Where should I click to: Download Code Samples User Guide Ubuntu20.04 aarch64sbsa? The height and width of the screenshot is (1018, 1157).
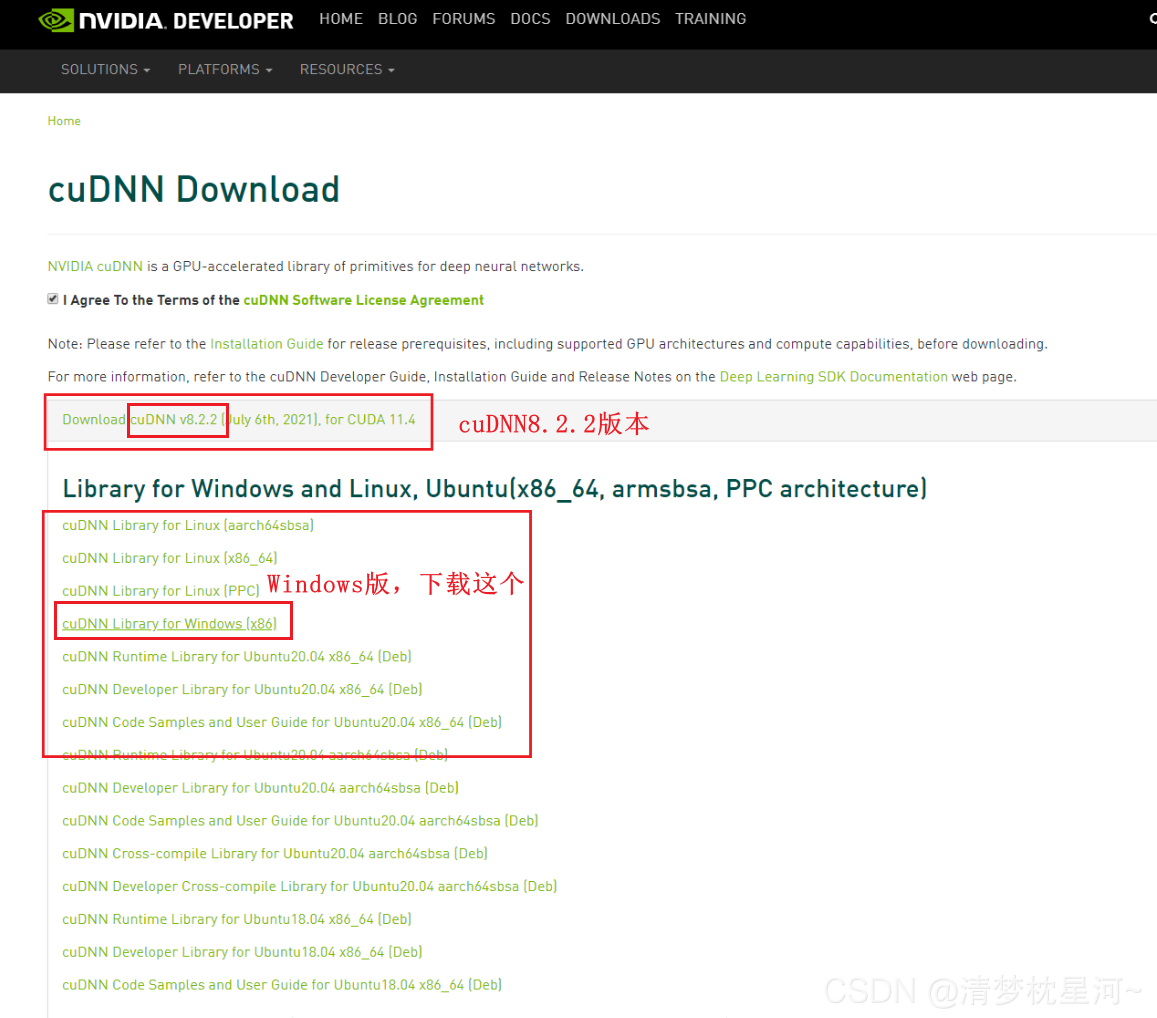(300, 820)
